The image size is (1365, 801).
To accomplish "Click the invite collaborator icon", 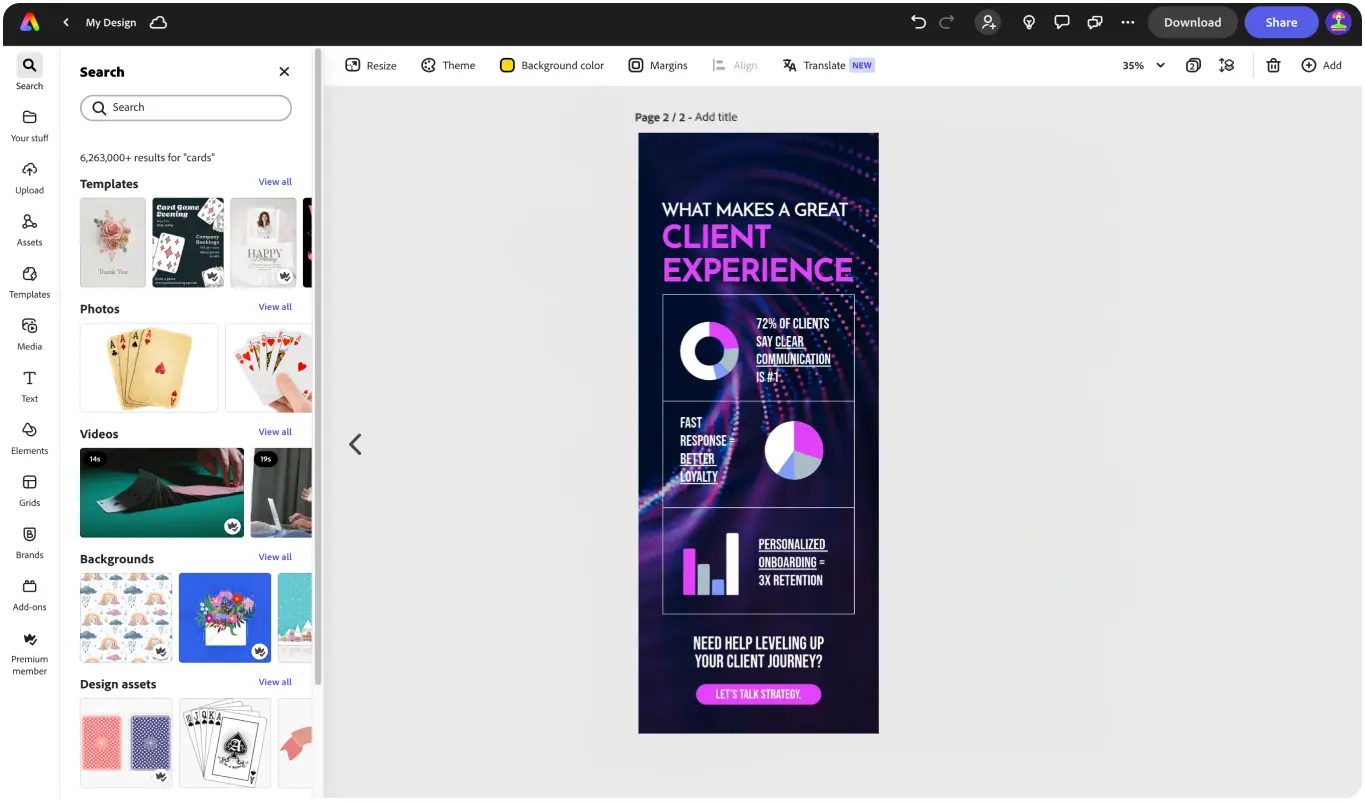I will [x=988, y=22].
